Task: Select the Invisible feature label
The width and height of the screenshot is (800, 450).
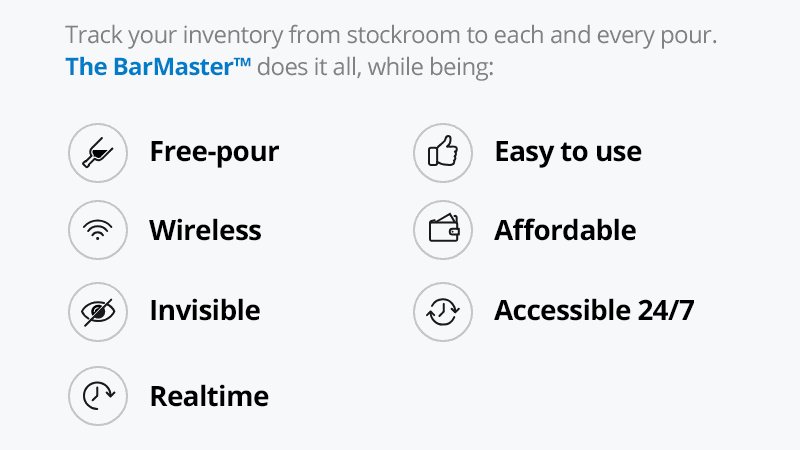Action: pyautogui.click(x=204, y=311)
